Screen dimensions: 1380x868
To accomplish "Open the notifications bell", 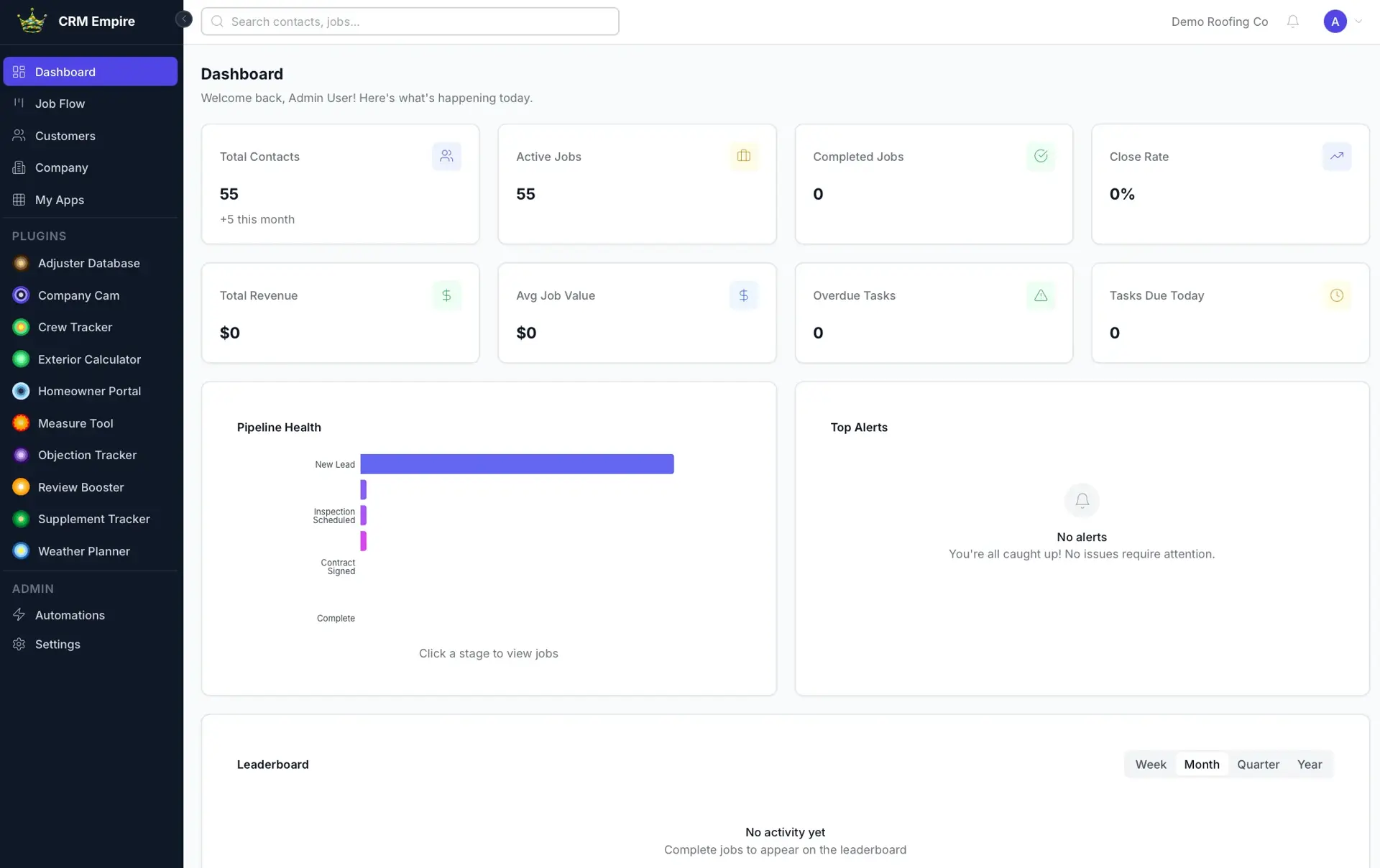I will (x=1293, y=22).
